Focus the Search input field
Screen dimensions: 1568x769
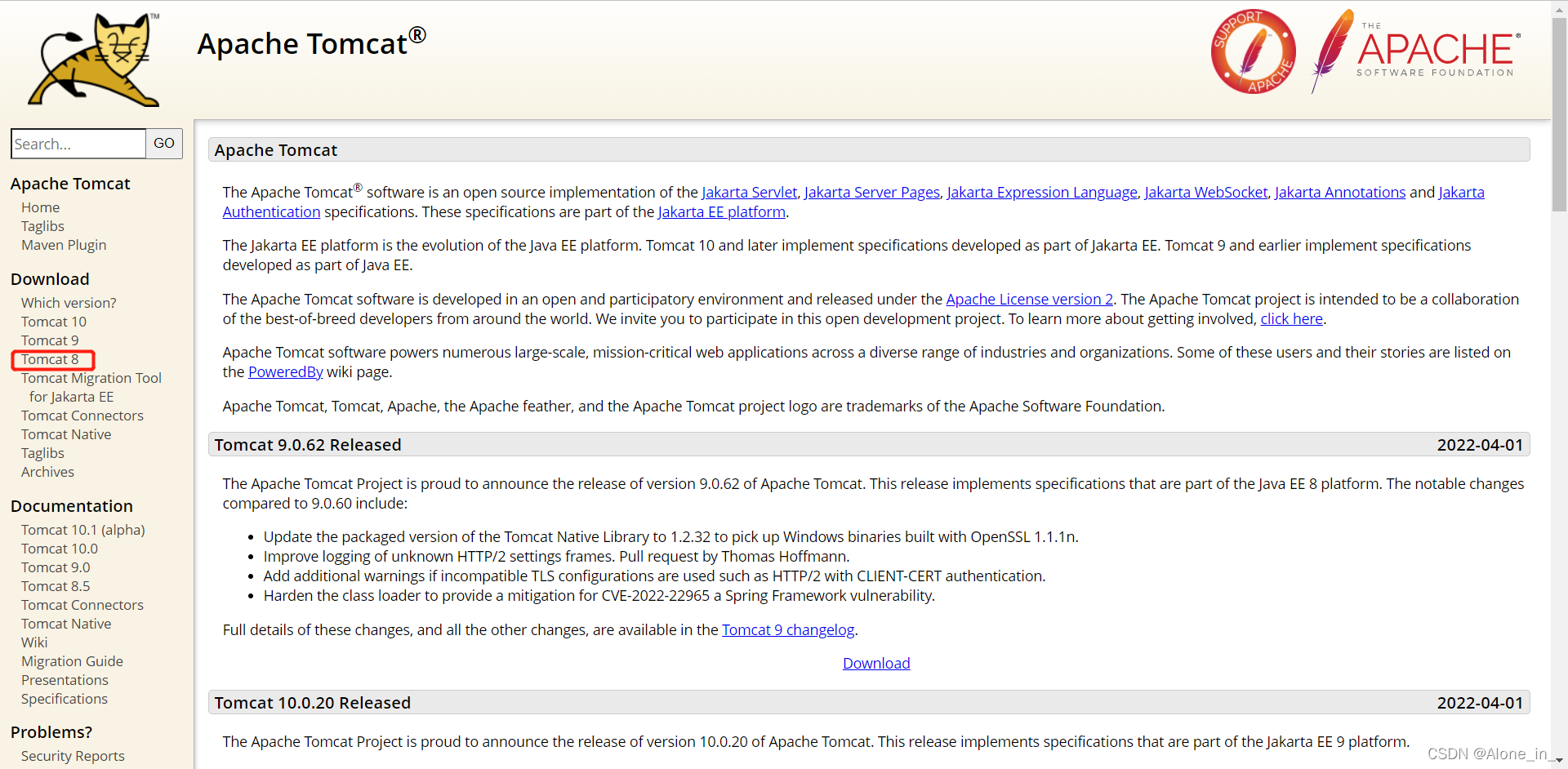[x=78, y=144]
